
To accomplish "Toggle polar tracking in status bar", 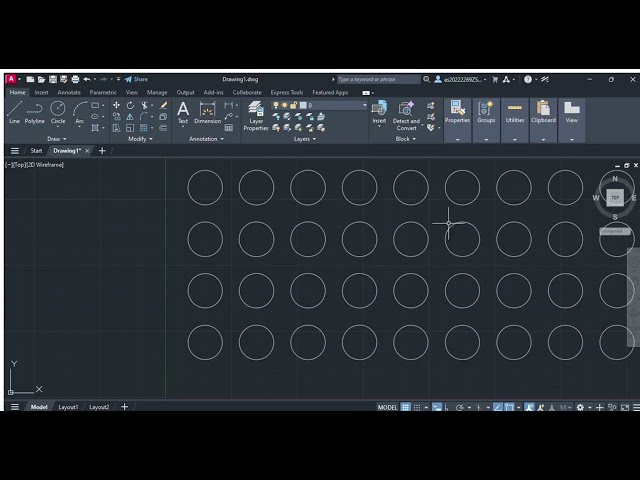I will [x=460, y=407].
